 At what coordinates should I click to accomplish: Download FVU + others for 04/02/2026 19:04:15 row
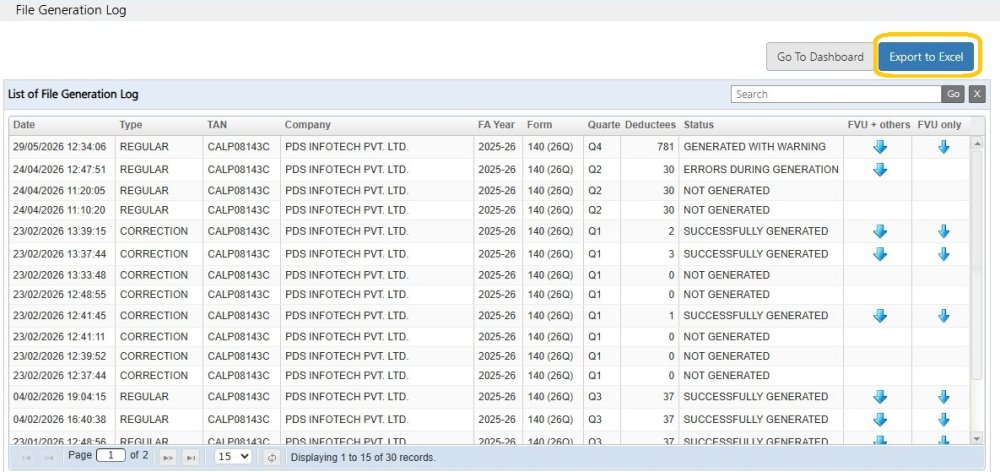click(880, 397)
